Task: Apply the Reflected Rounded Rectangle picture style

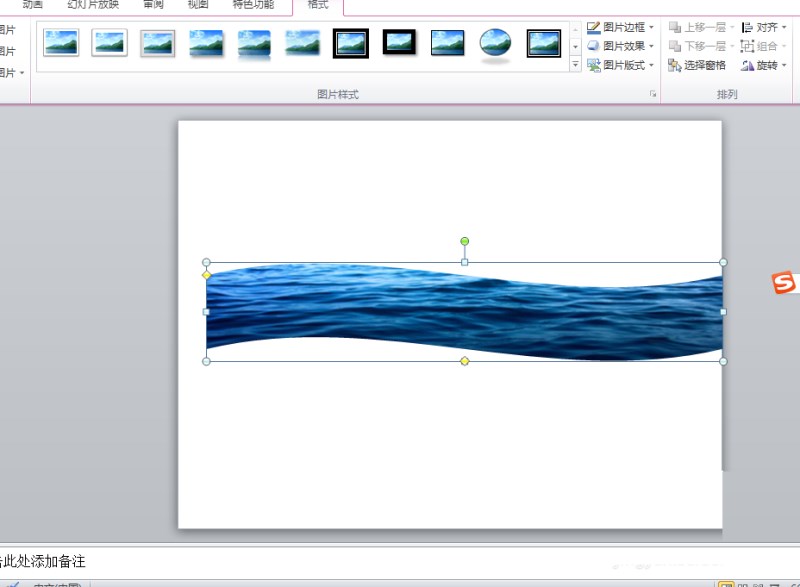Action: pyautogui.click(x=254, y=44)
